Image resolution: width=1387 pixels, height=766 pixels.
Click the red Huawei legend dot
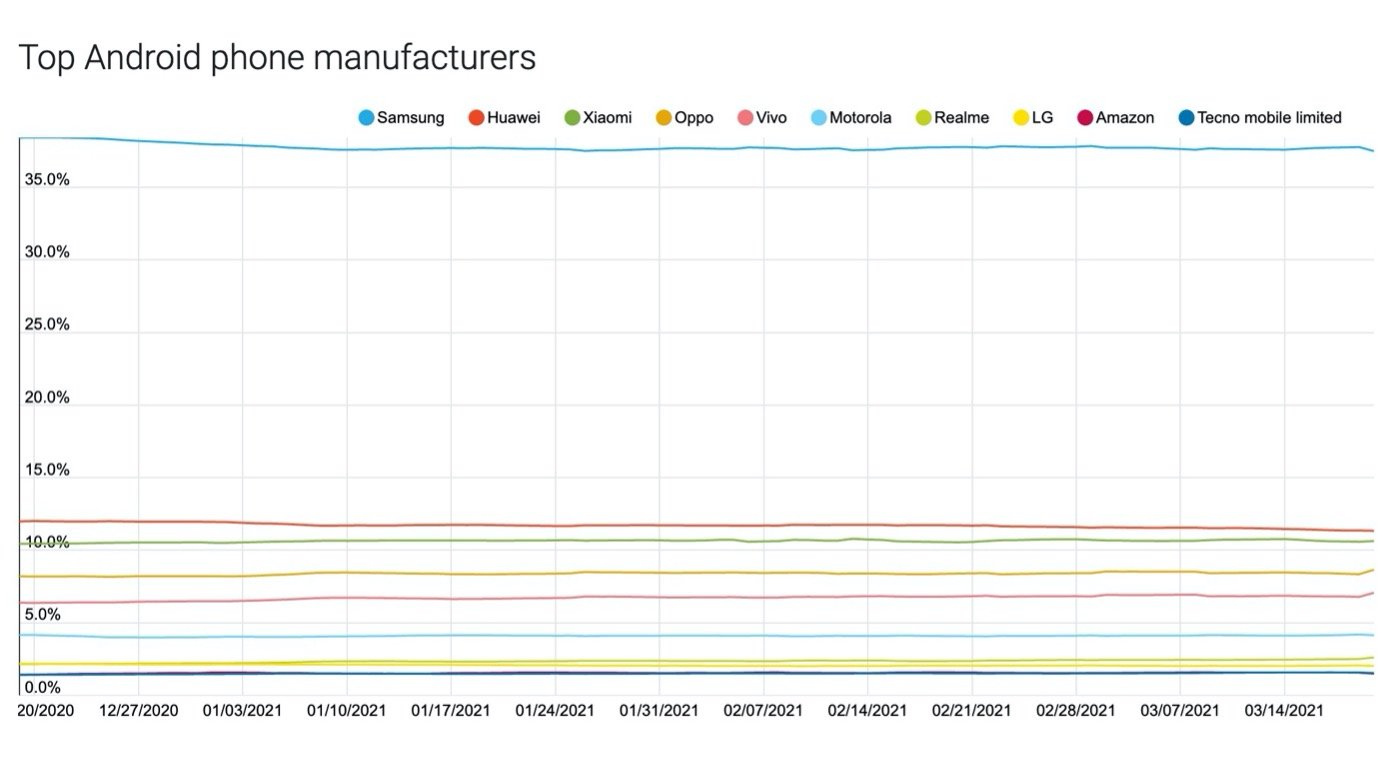pos(477,118)
